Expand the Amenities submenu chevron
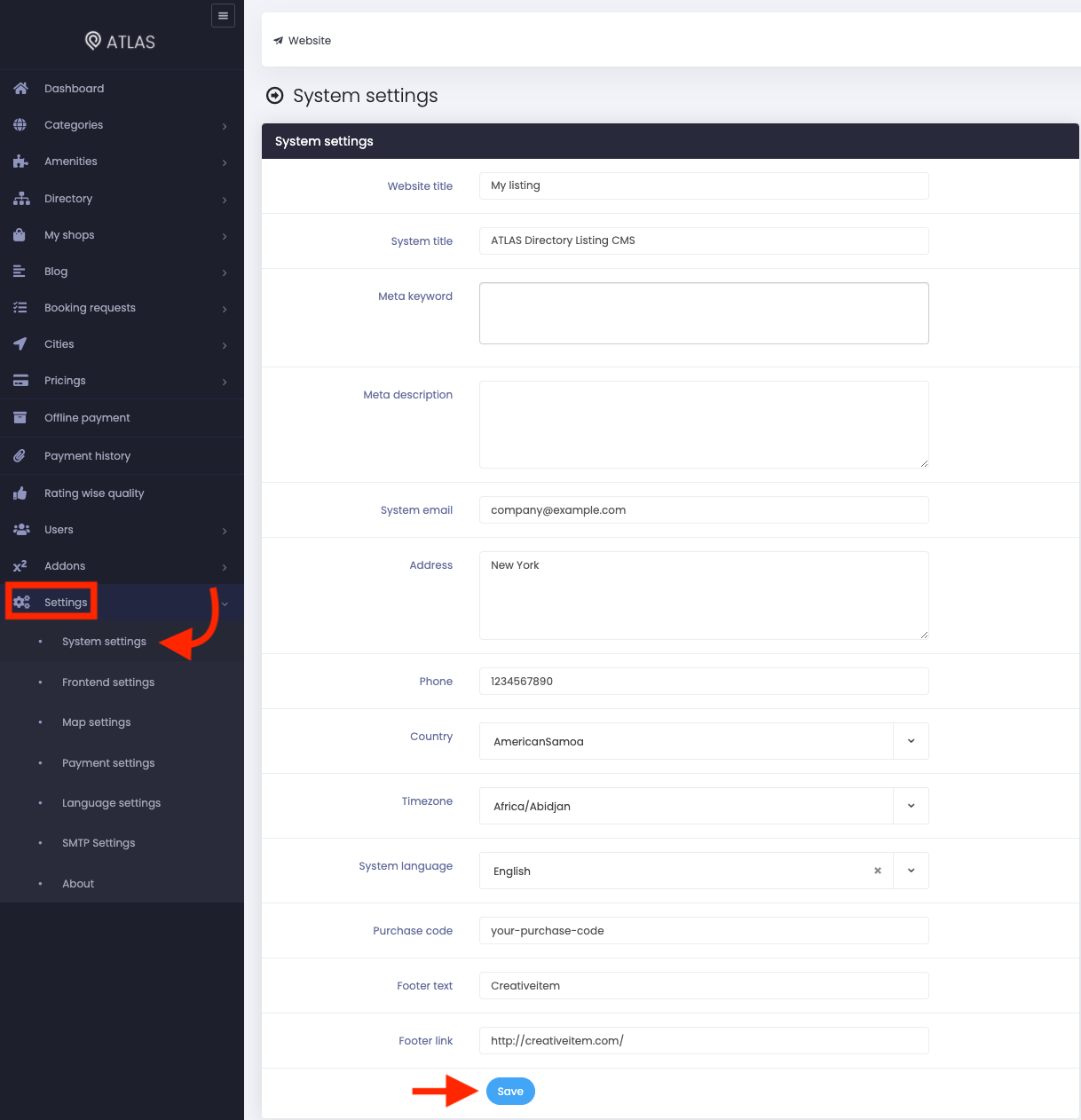This screenshot has height=1120, width=1081. 225,162
